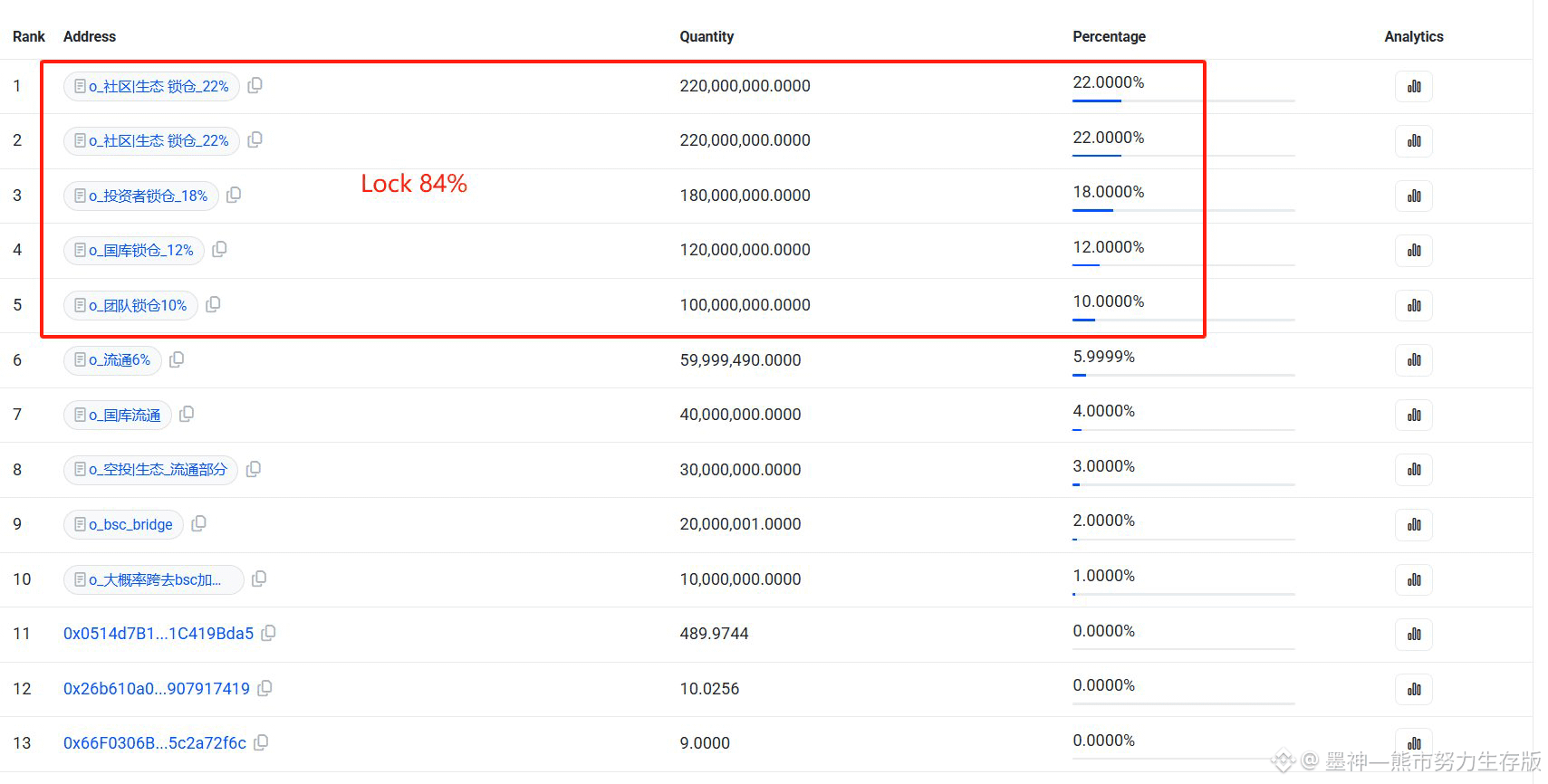Copy the o_国库流通 address
Image resolution: width=1548 pixels, height=784 pixels.
click(x=187, y=414)
